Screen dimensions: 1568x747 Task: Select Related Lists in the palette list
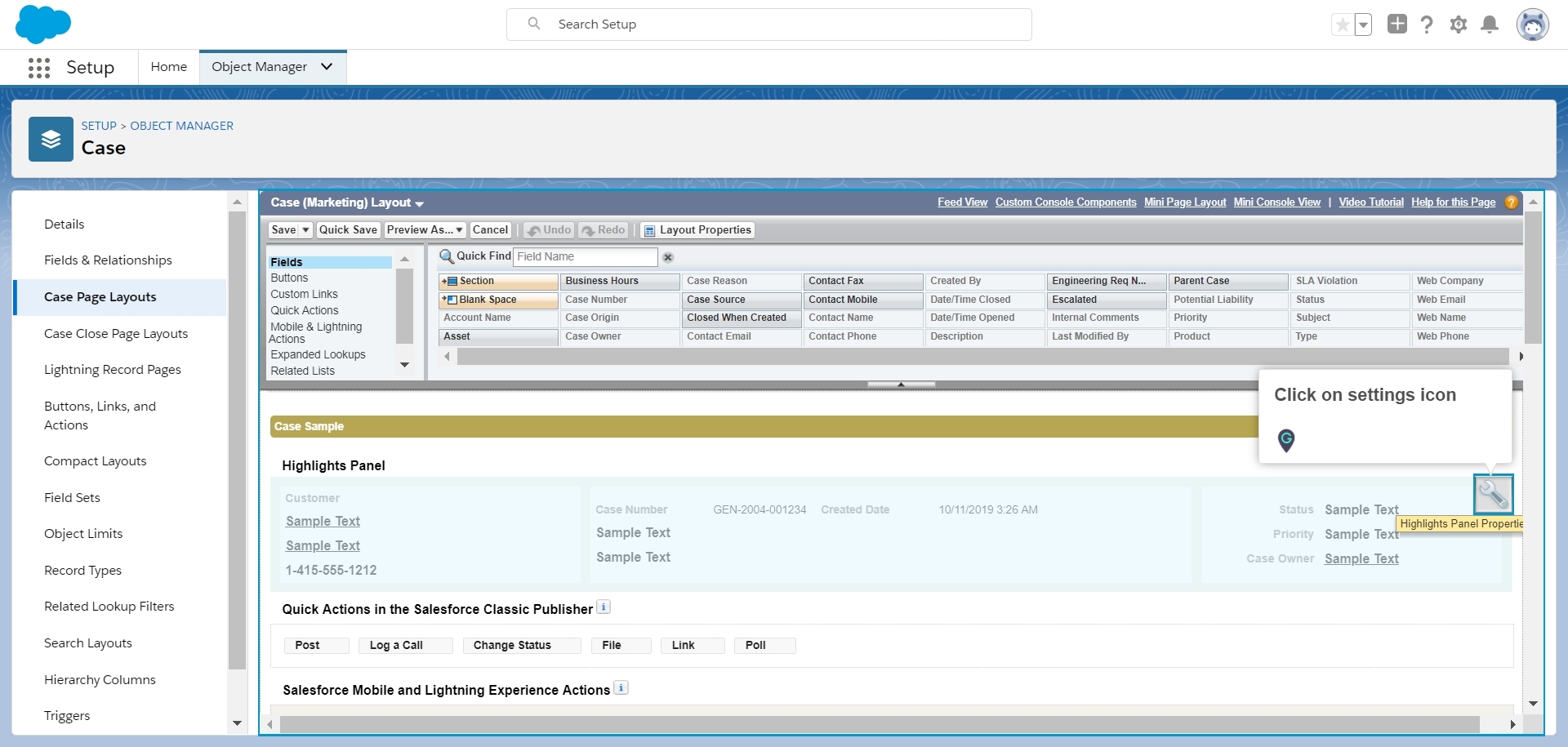pyautogui.click(x=303, y=371)
